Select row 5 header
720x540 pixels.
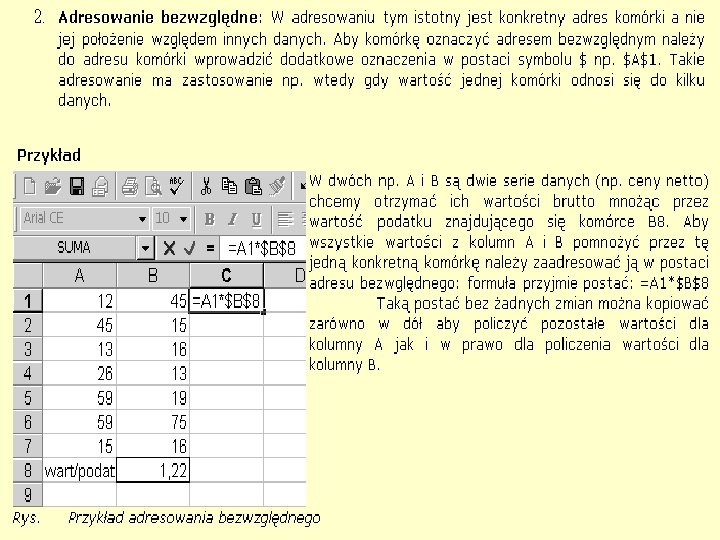tap(28, 397)
